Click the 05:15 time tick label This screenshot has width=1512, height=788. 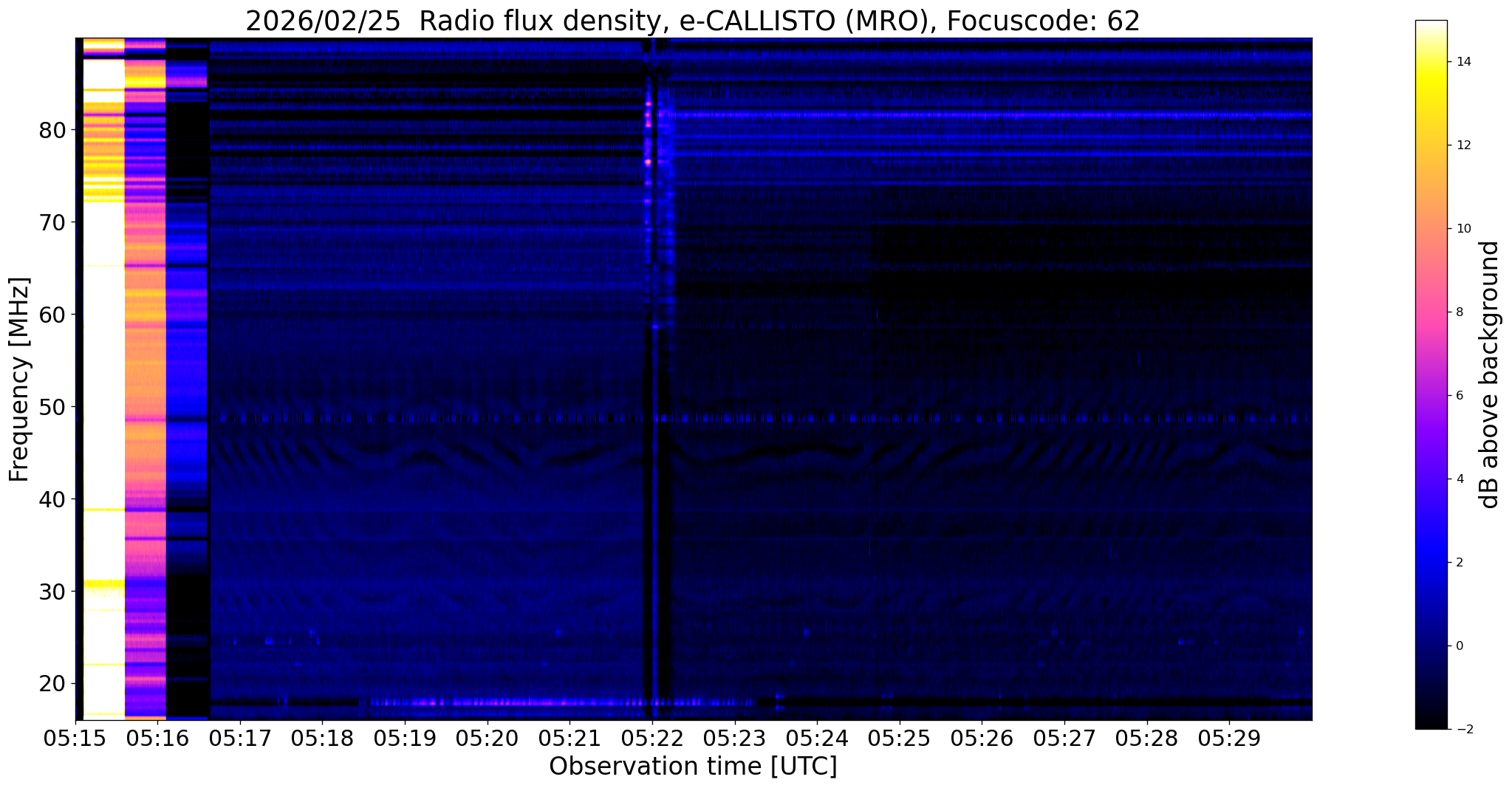tap(75, 738)
